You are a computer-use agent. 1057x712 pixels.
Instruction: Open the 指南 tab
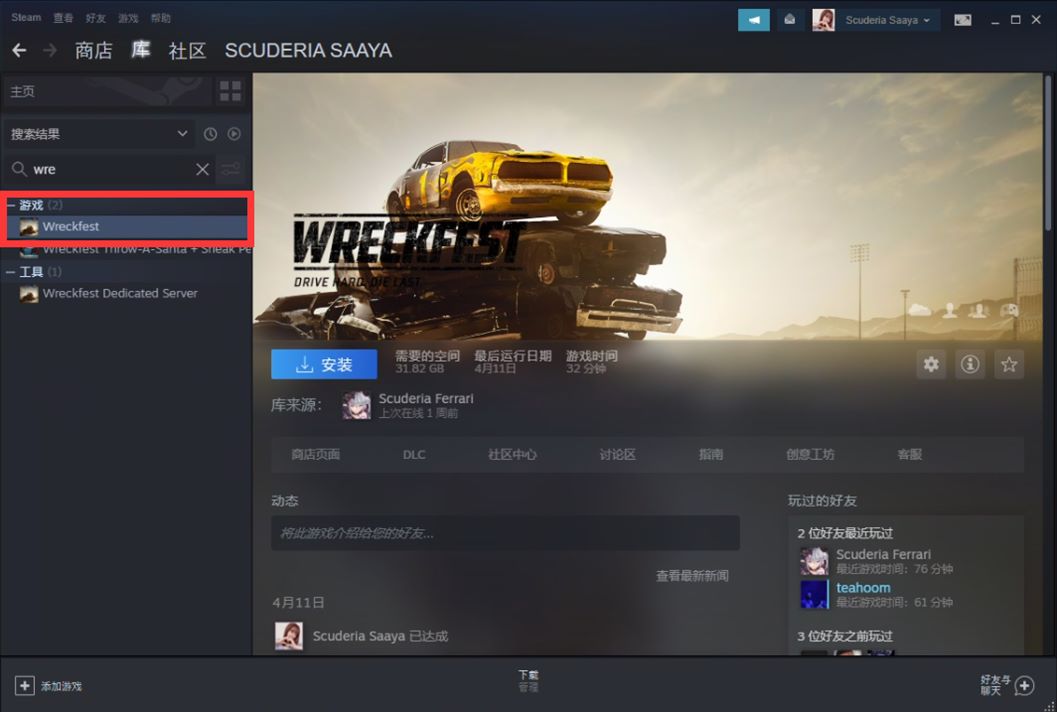click(711, 454)
